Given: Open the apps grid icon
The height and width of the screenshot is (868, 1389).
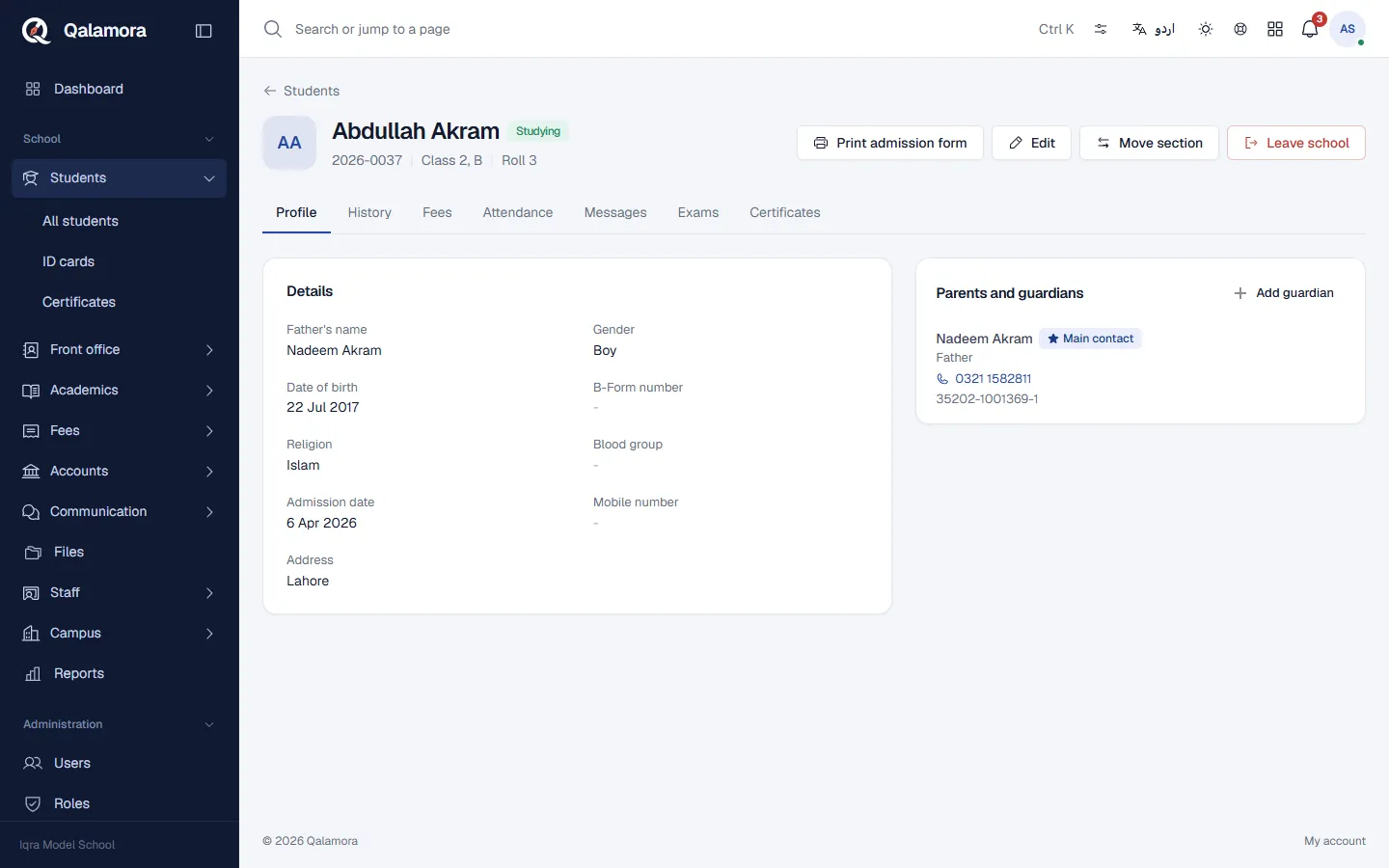Looking at the screenshot, I should [1275, 29].
